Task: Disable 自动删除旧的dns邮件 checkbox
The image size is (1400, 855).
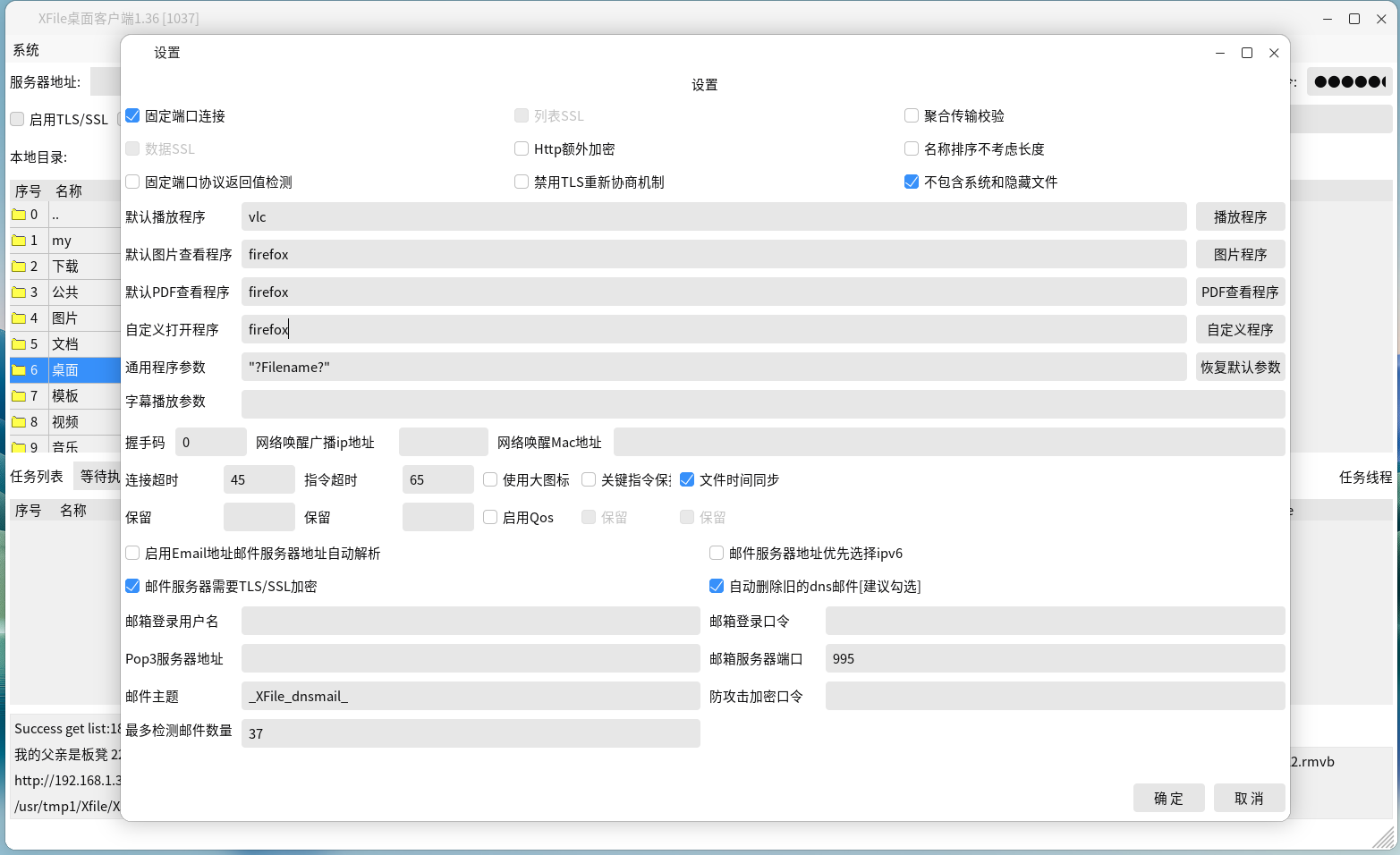Action: click(717, 586)
